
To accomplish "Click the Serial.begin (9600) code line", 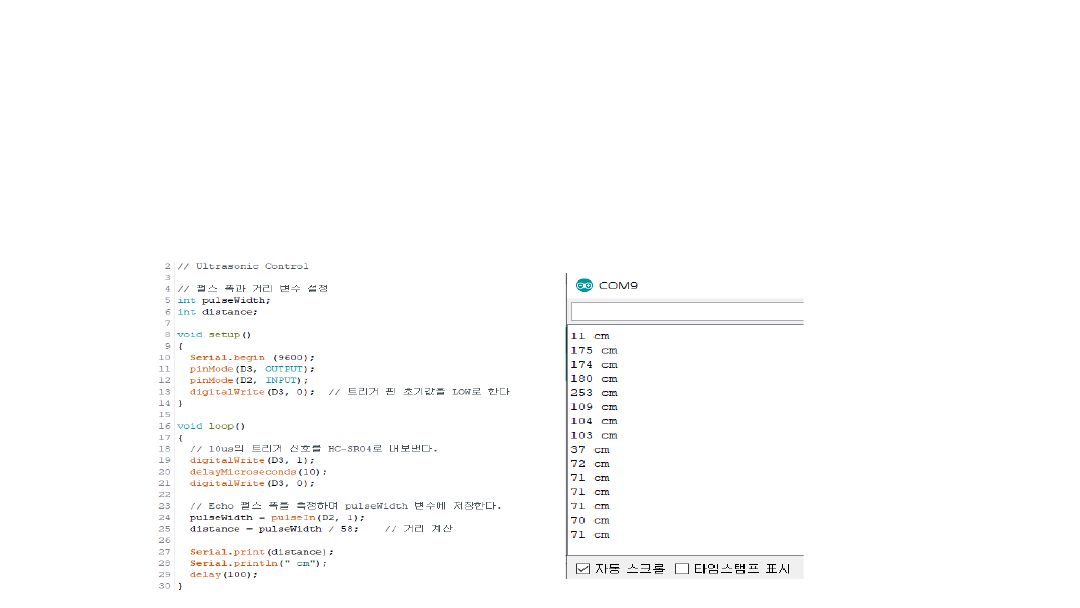I will click(x=252, y=357).
